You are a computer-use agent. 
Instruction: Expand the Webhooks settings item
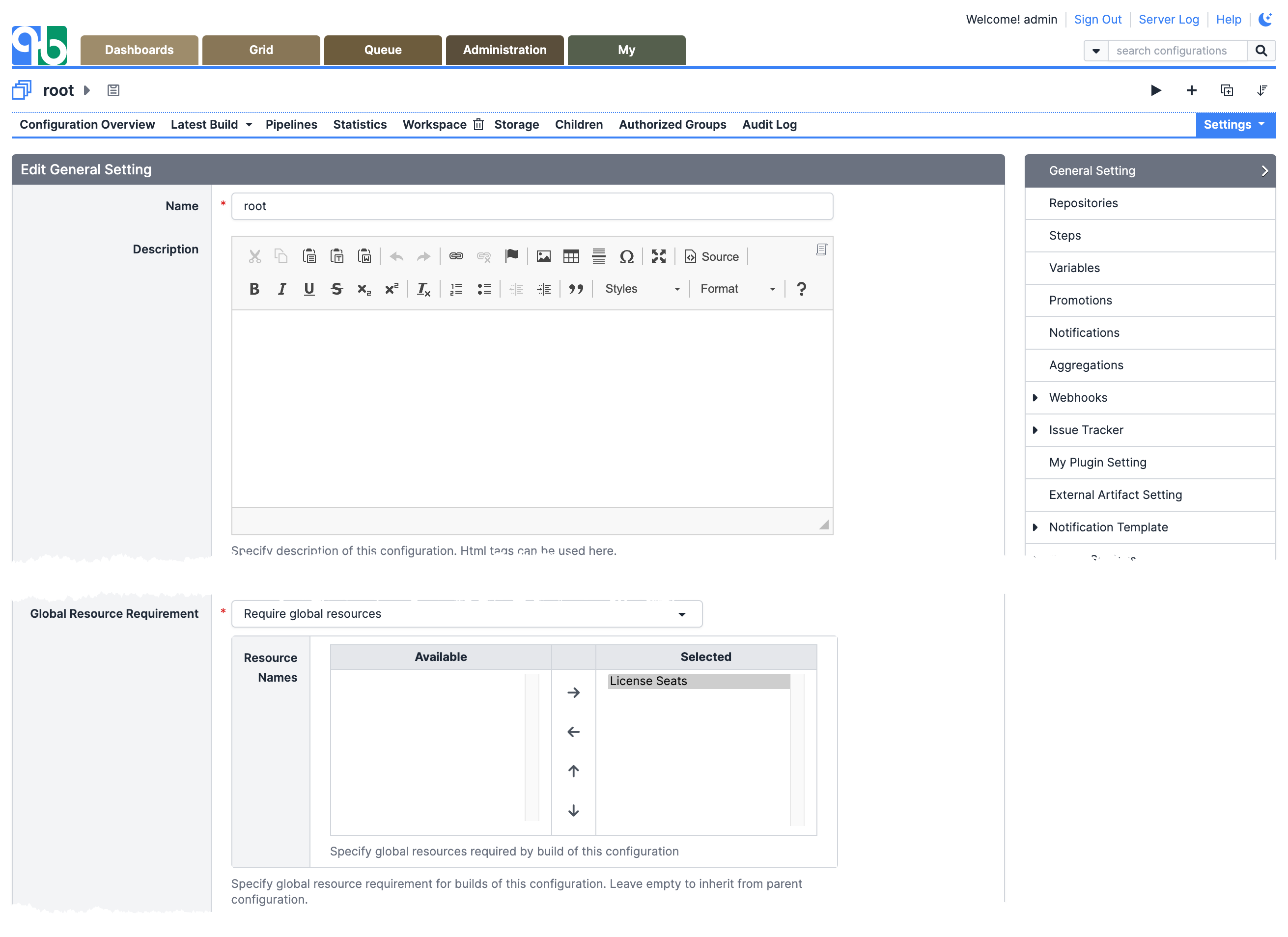click(1036, 397)
